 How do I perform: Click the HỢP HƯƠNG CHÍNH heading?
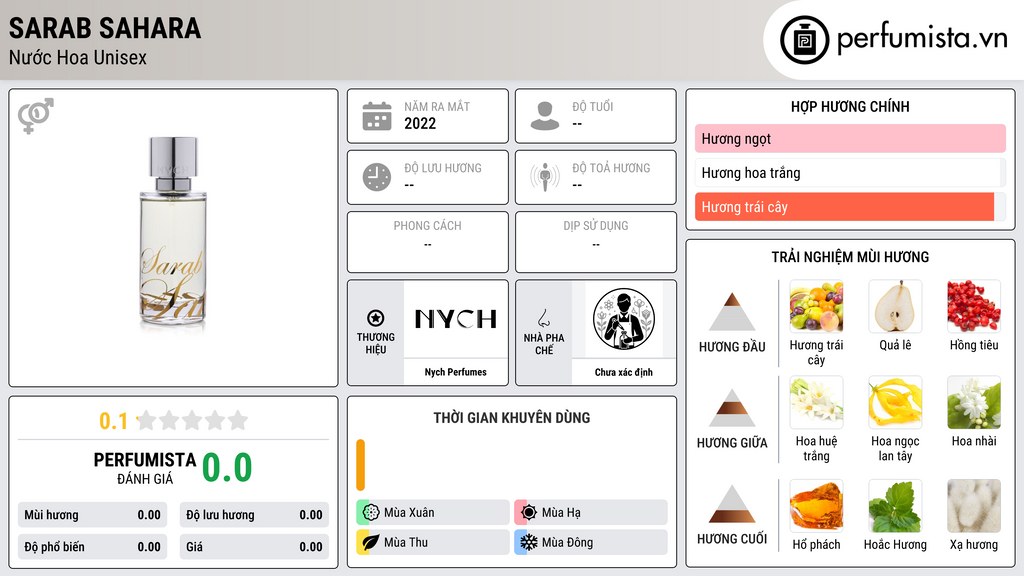click(x=850, y=106)
